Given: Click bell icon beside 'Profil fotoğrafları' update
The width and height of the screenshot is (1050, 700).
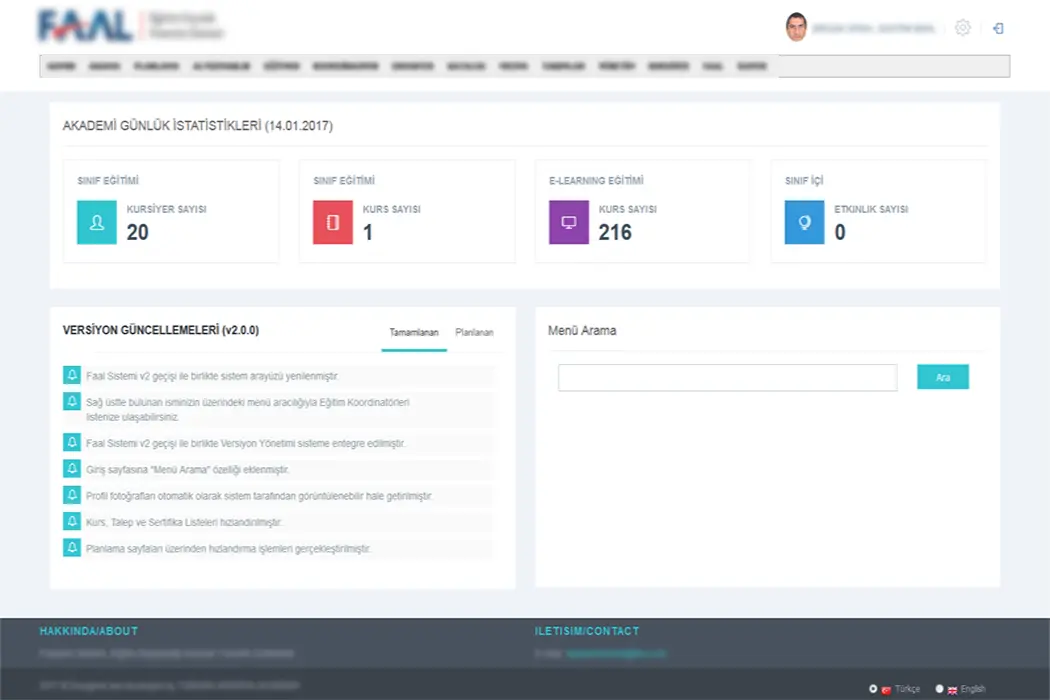Looking at the screenshot, I should pyautogui.click(x=72, y=495).
